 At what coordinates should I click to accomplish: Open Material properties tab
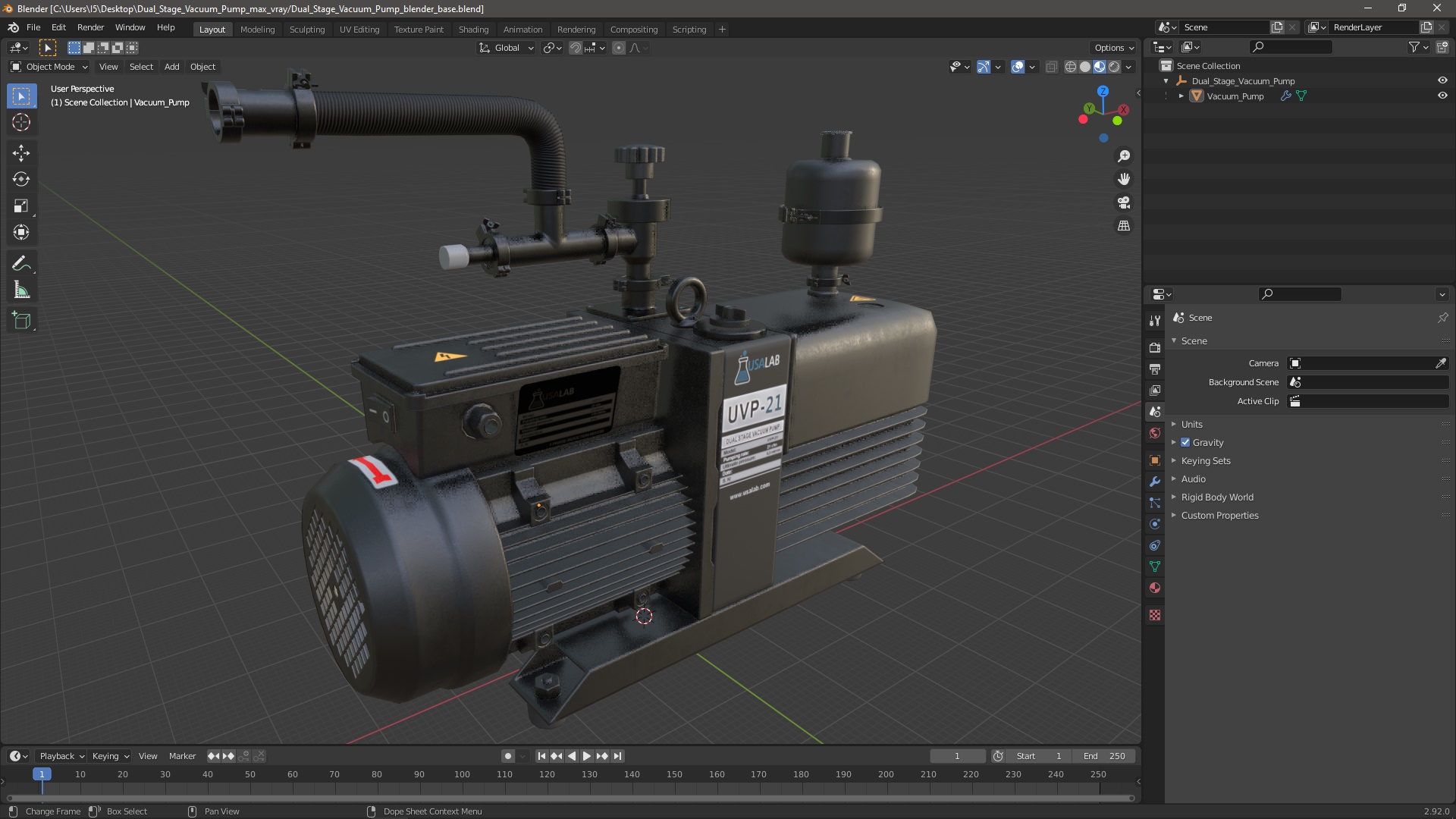coord(1155,588)
